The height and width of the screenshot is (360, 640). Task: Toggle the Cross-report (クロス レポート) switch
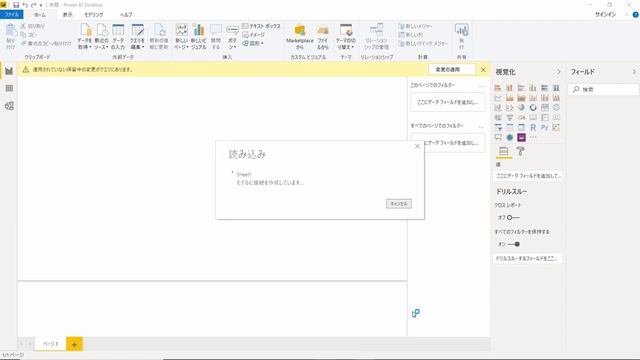click(513, 218)
